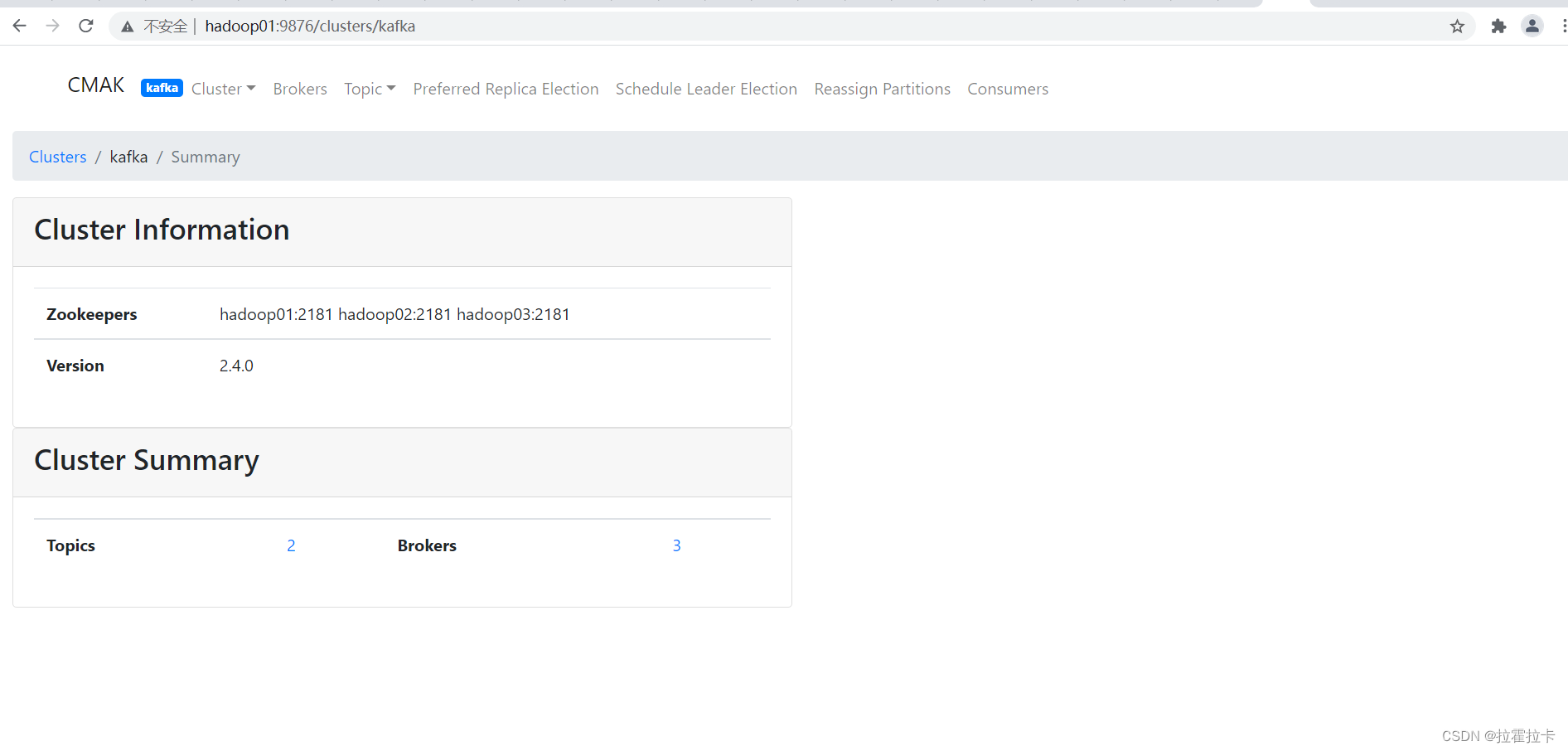Click the CMAK brand link
The image size is (1568, 751).
pos(96,85)
